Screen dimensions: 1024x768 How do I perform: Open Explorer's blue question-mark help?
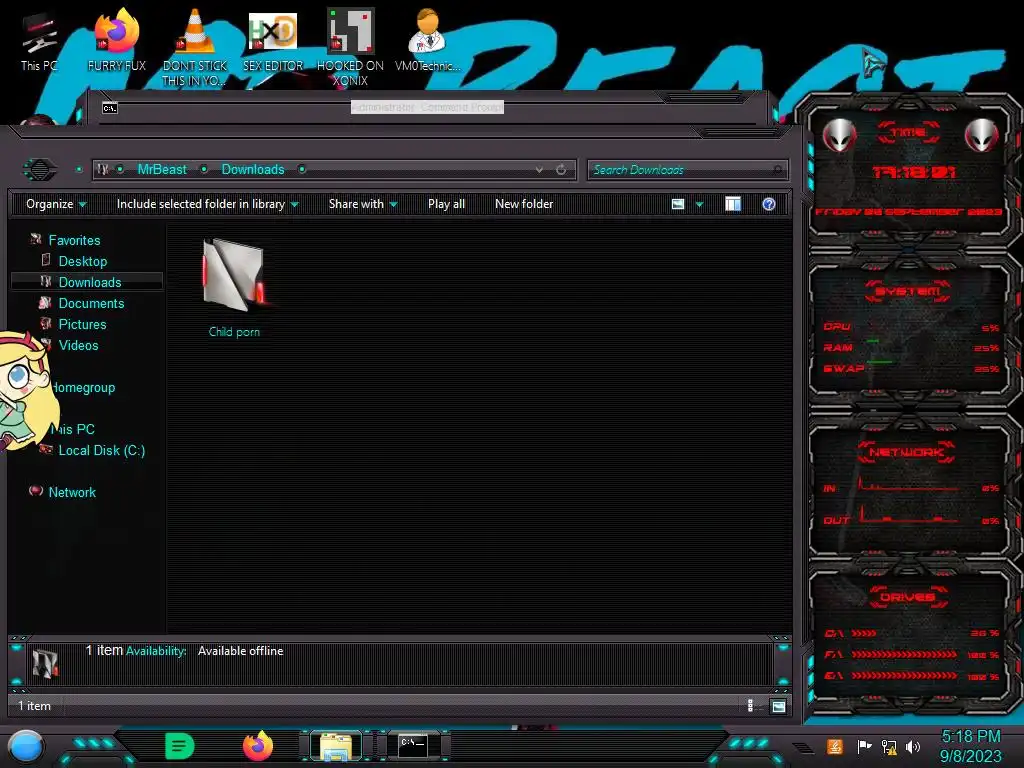(x=769, y=204)
